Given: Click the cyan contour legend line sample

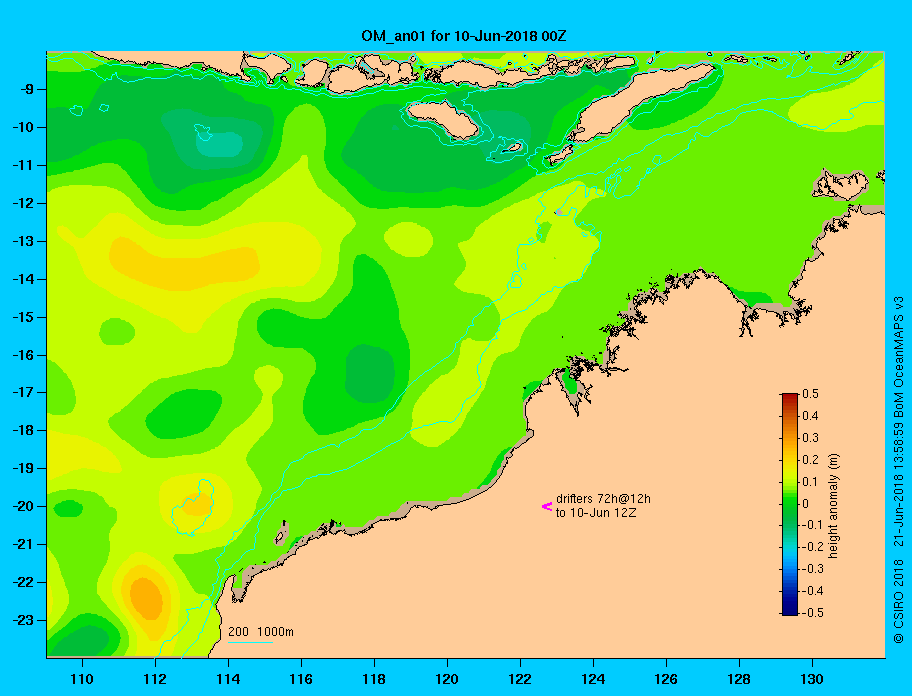Looking at the screenshot, I should pos(250,643).
